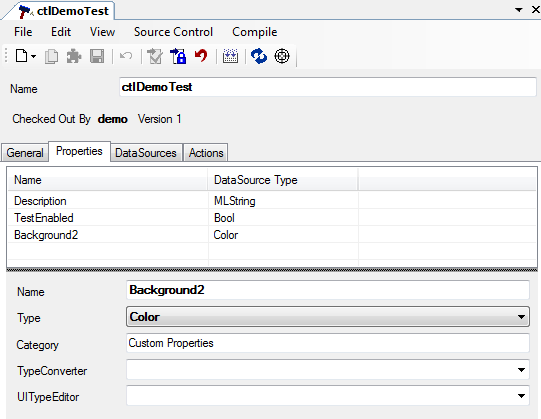Open the File menu
Image resolution: width=541 pixels, height=419 pixels.
point(23,32)
